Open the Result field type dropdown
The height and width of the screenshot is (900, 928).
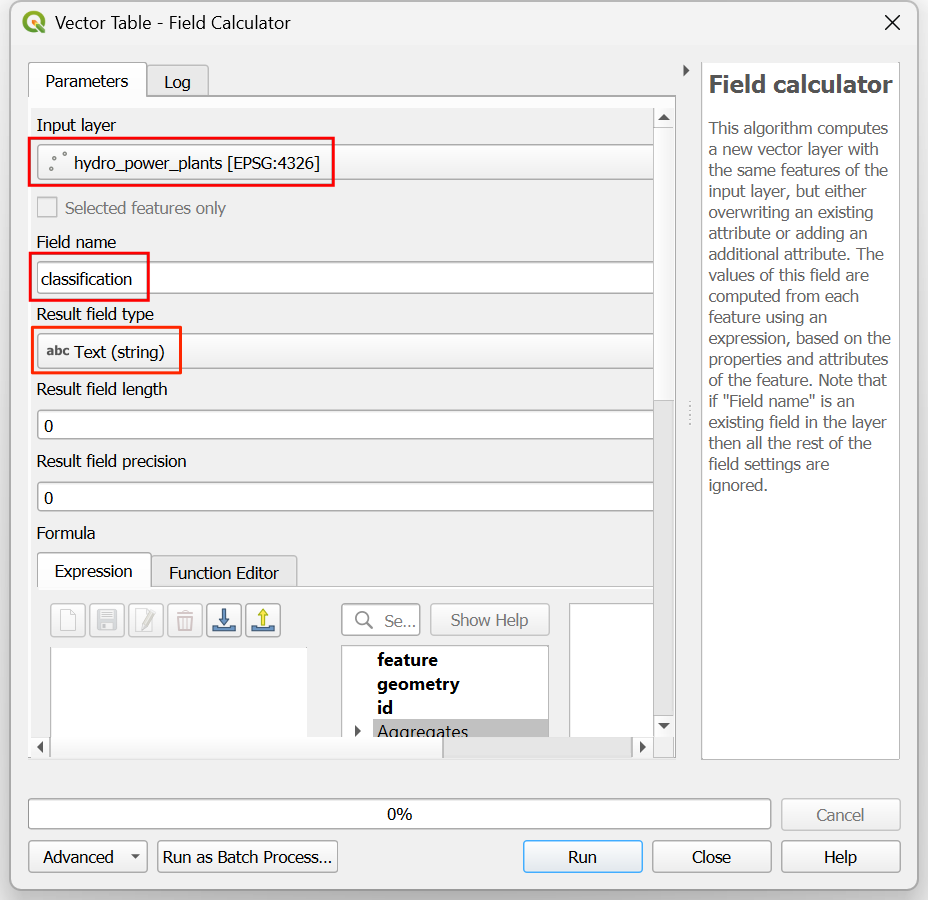click(x=345, y=351)
